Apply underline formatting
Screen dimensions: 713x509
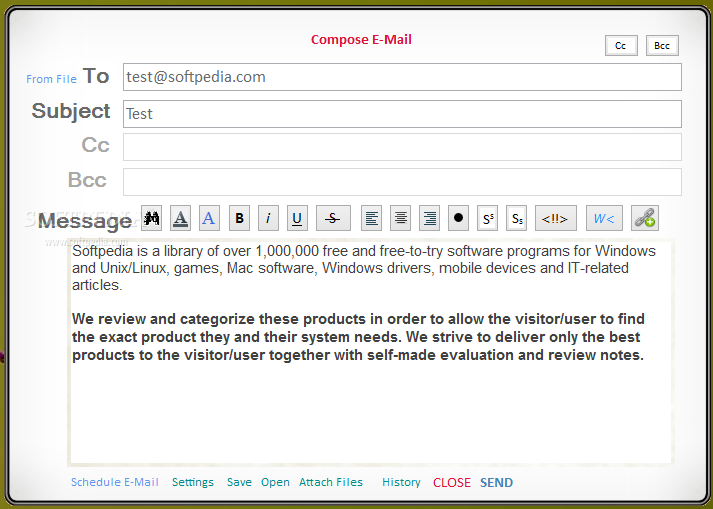[297, 218]
